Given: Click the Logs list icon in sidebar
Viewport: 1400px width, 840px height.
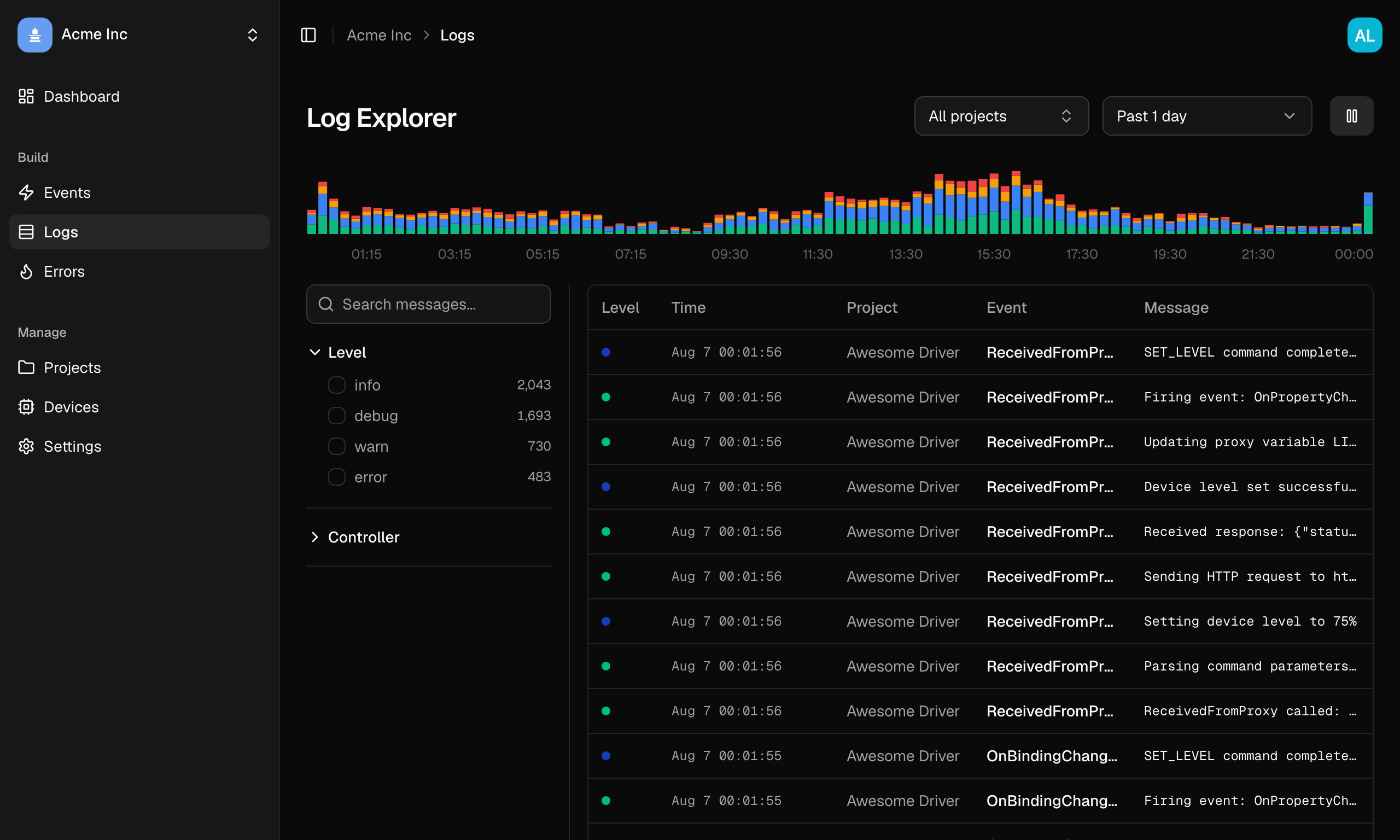Looking at the screenshot, I should click(26, 231).
